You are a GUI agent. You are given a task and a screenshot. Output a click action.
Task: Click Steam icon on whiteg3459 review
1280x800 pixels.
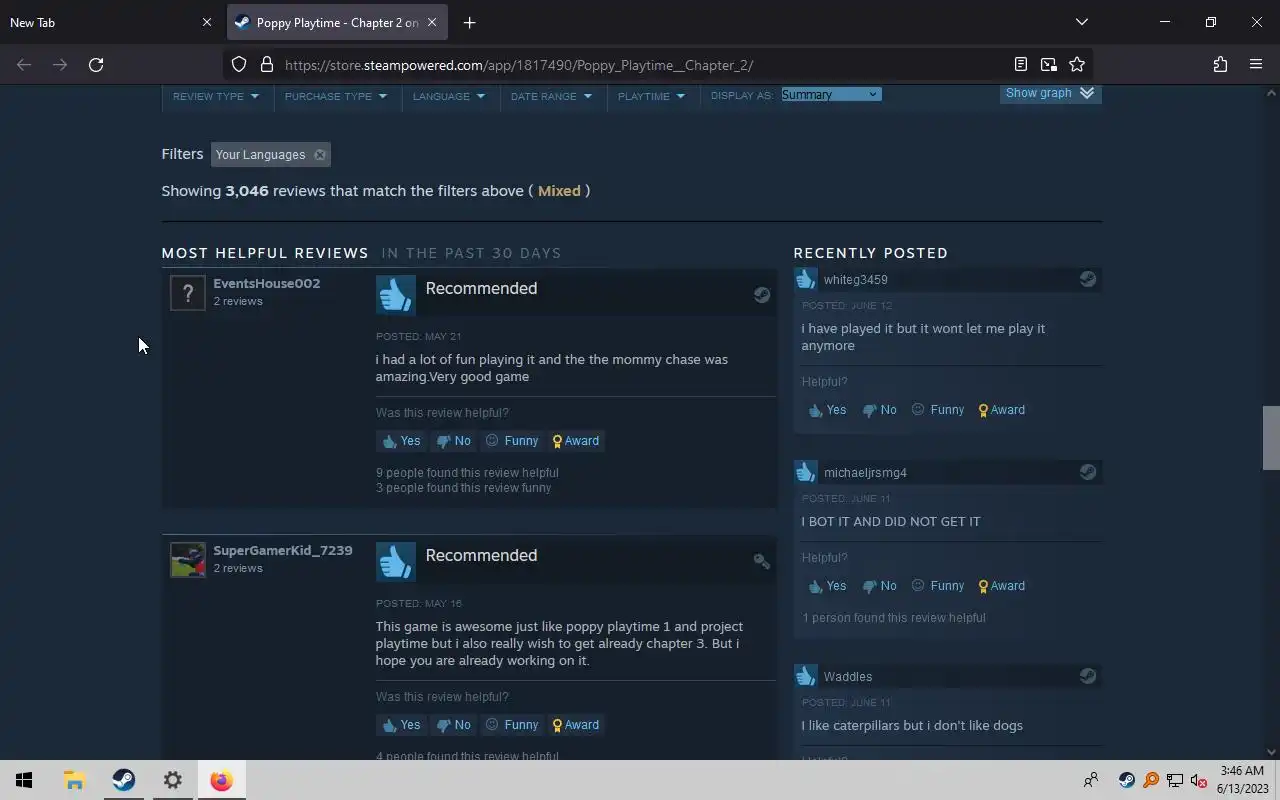[x=1088, y=280]
